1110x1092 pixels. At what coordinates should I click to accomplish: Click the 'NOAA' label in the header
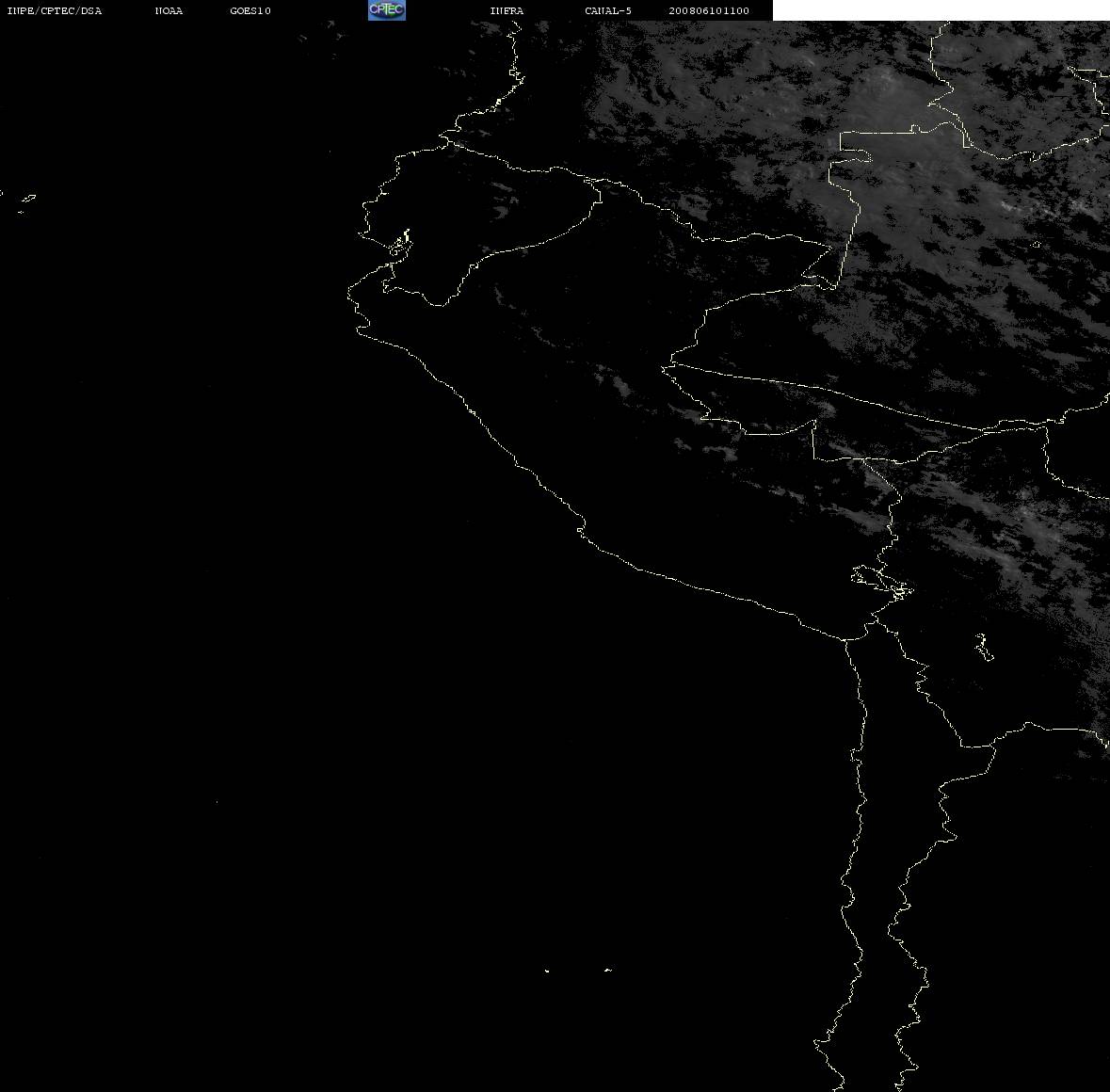tap(169, 10)
